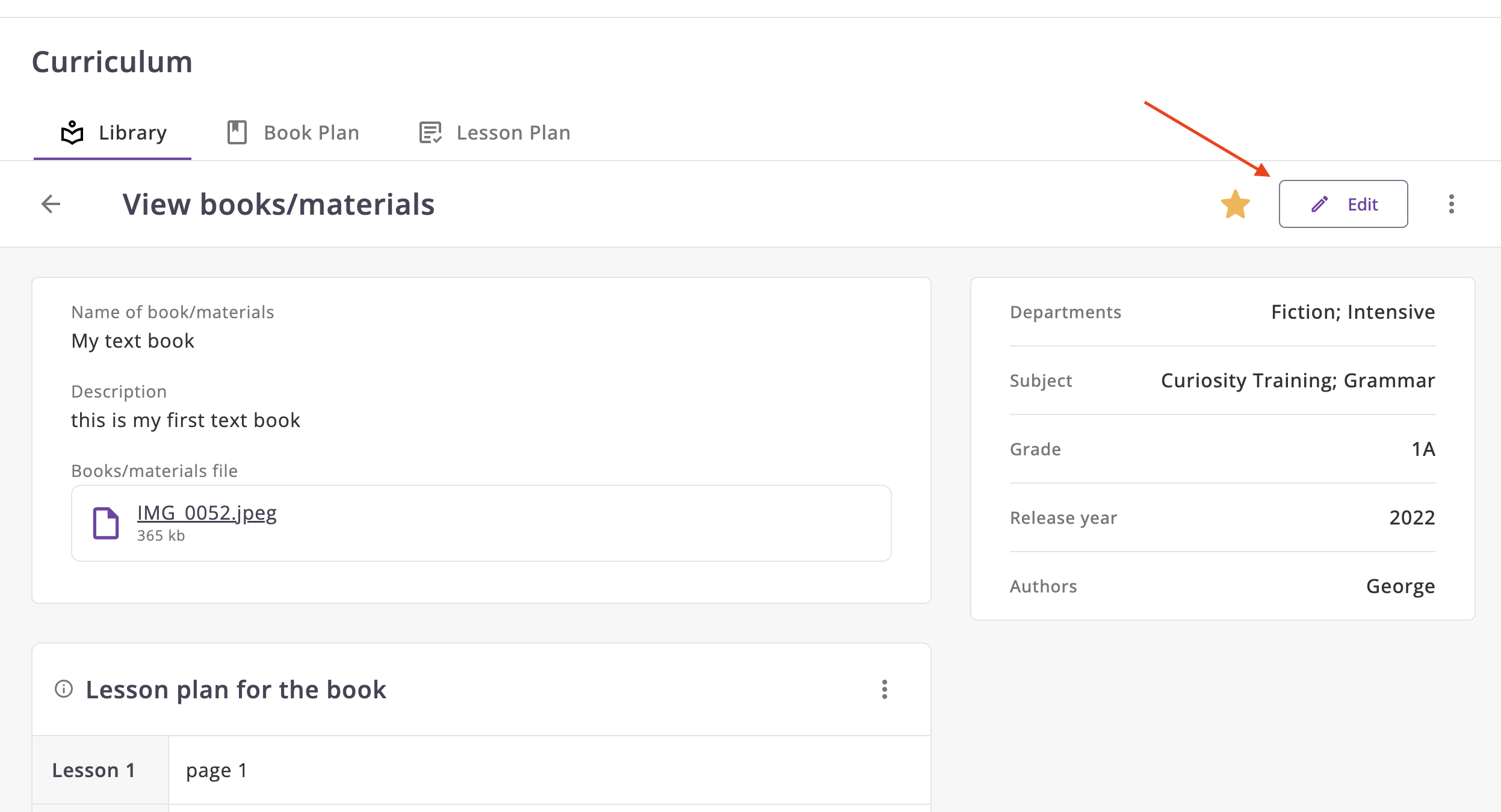Click the back arrow icon
Viewport: 1501px width, 812px height.
pos(51,204)
